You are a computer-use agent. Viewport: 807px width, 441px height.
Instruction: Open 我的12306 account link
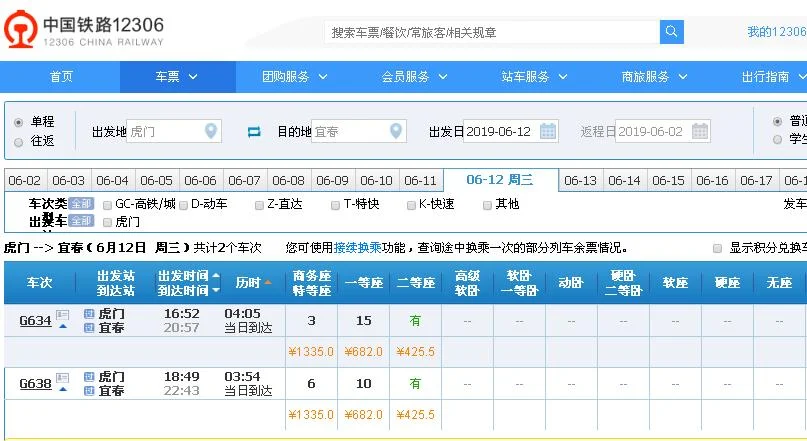click(x=777, y=32)
